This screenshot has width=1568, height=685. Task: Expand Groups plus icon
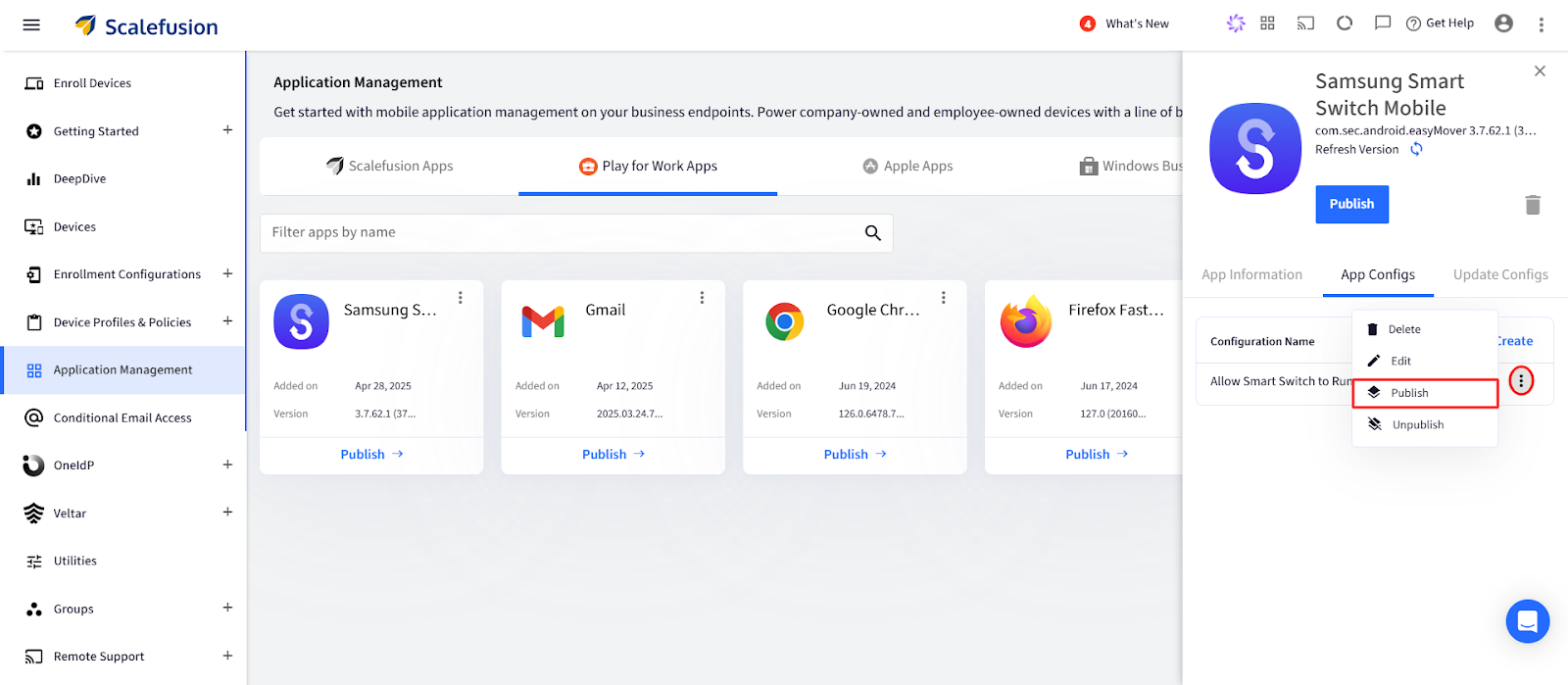(227, 608)
